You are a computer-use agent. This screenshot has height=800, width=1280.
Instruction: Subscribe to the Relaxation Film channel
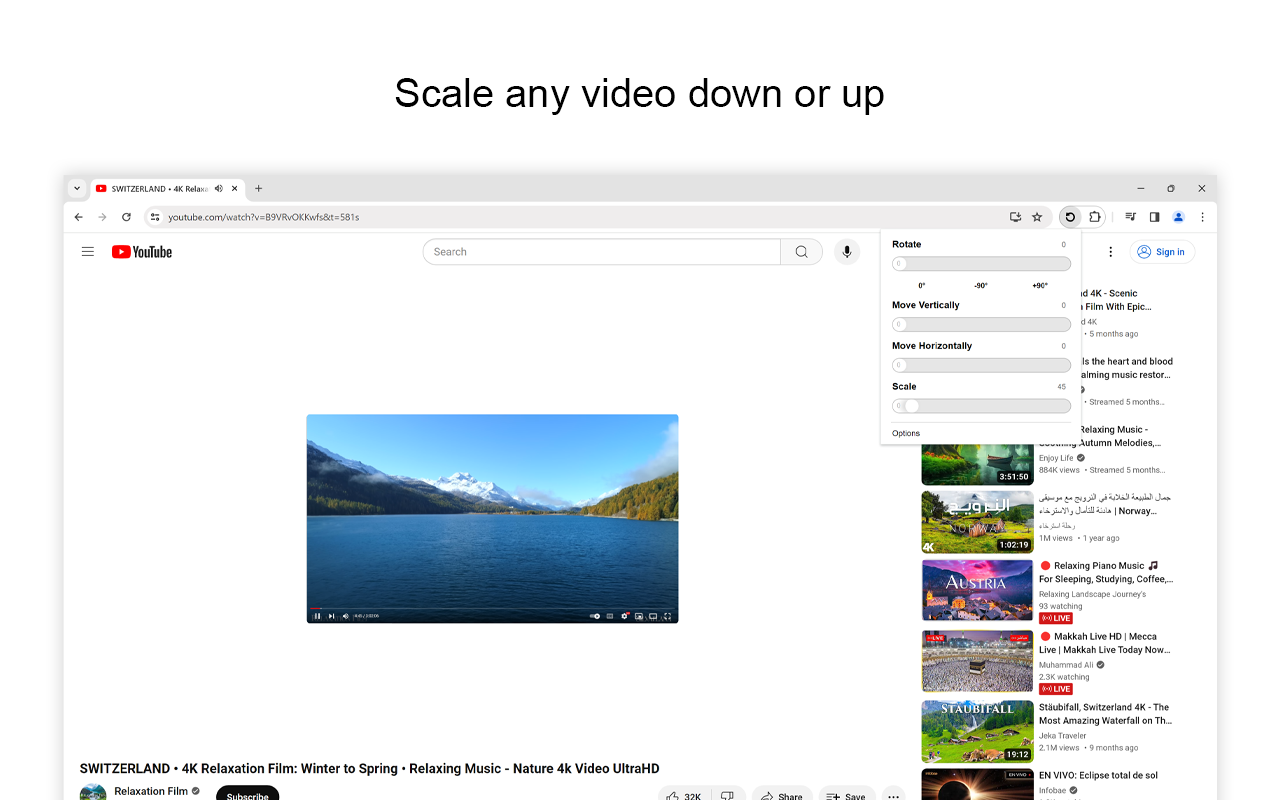pyautogui.click(x=247, y=795)
